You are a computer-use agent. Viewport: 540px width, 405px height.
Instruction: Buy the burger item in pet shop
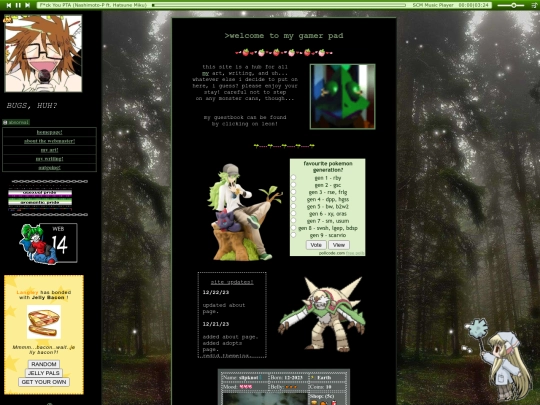314,402
